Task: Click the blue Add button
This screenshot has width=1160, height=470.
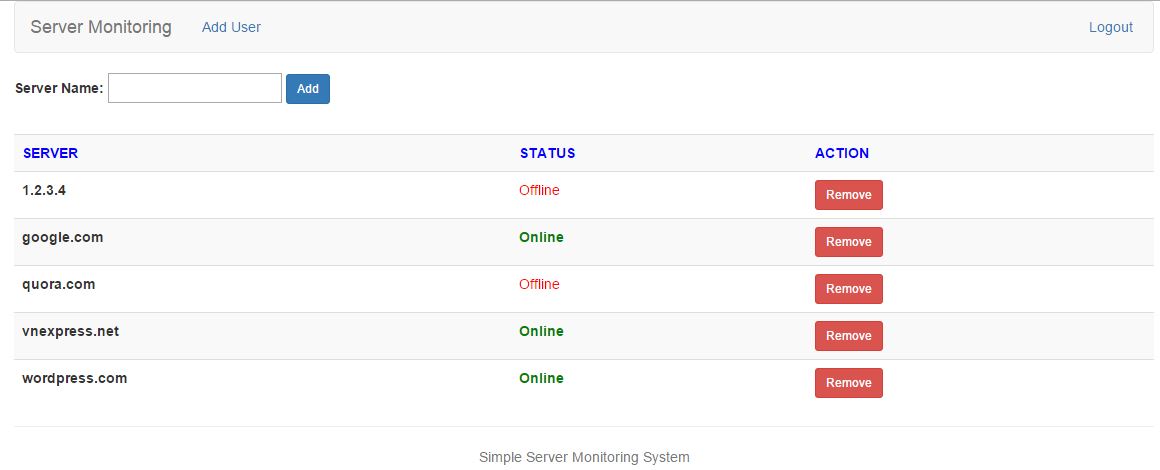Action: [x=308, y=89]
